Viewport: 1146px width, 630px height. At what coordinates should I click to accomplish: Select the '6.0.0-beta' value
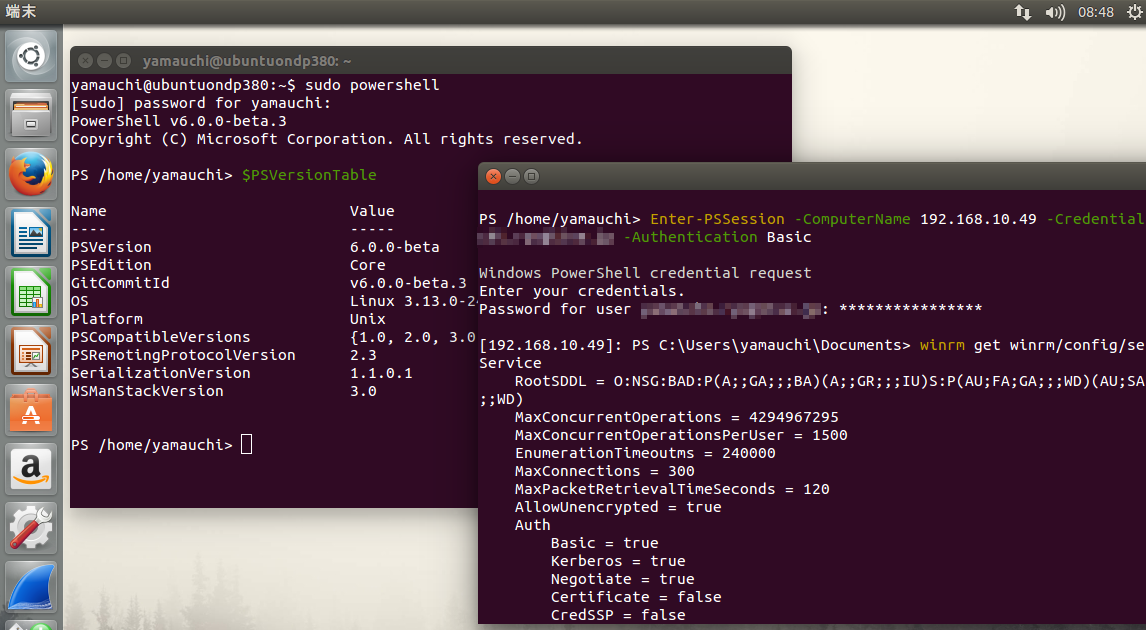point(395,247)
